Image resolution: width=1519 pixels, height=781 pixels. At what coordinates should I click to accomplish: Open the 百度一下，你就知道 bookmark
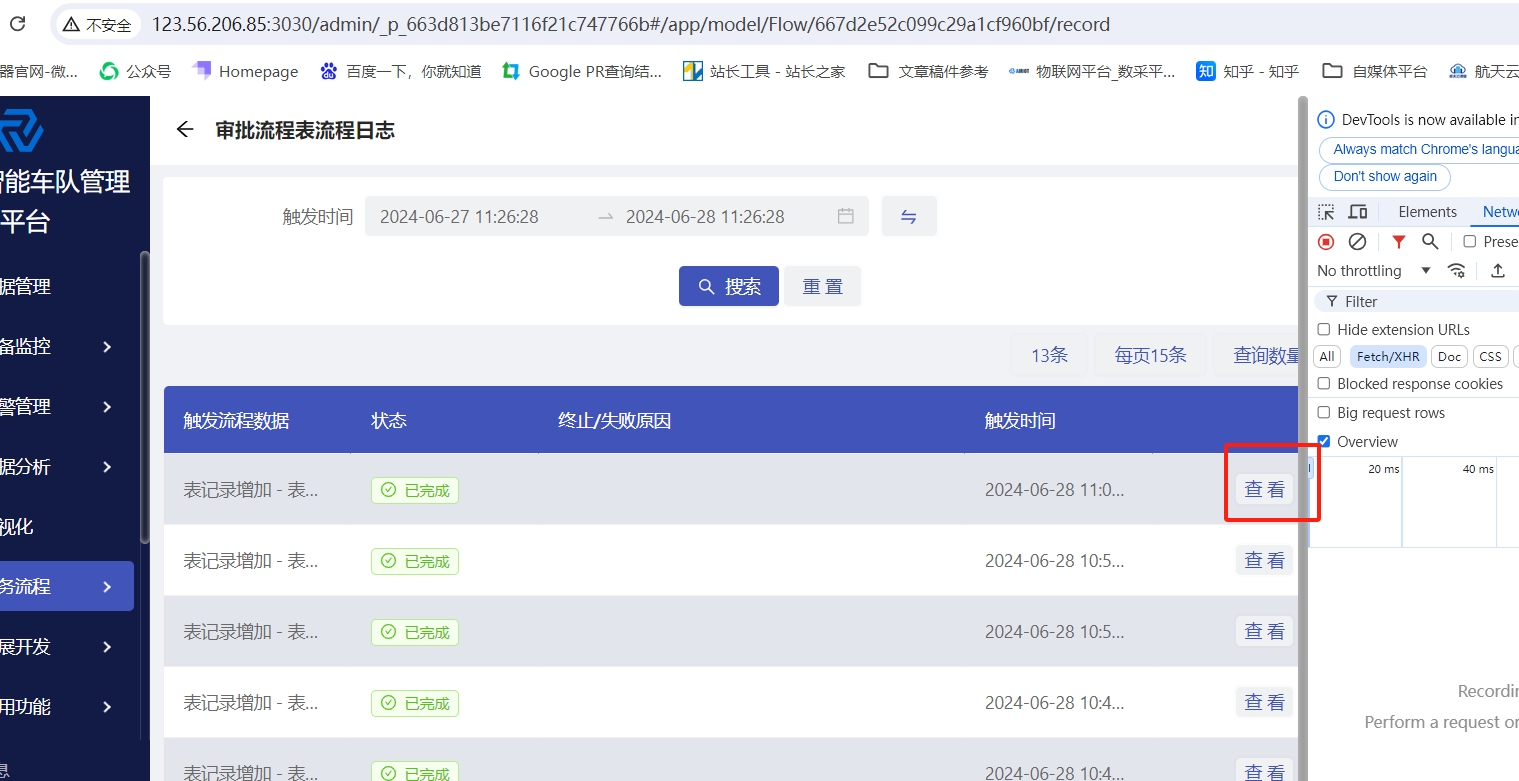point(400,71)
